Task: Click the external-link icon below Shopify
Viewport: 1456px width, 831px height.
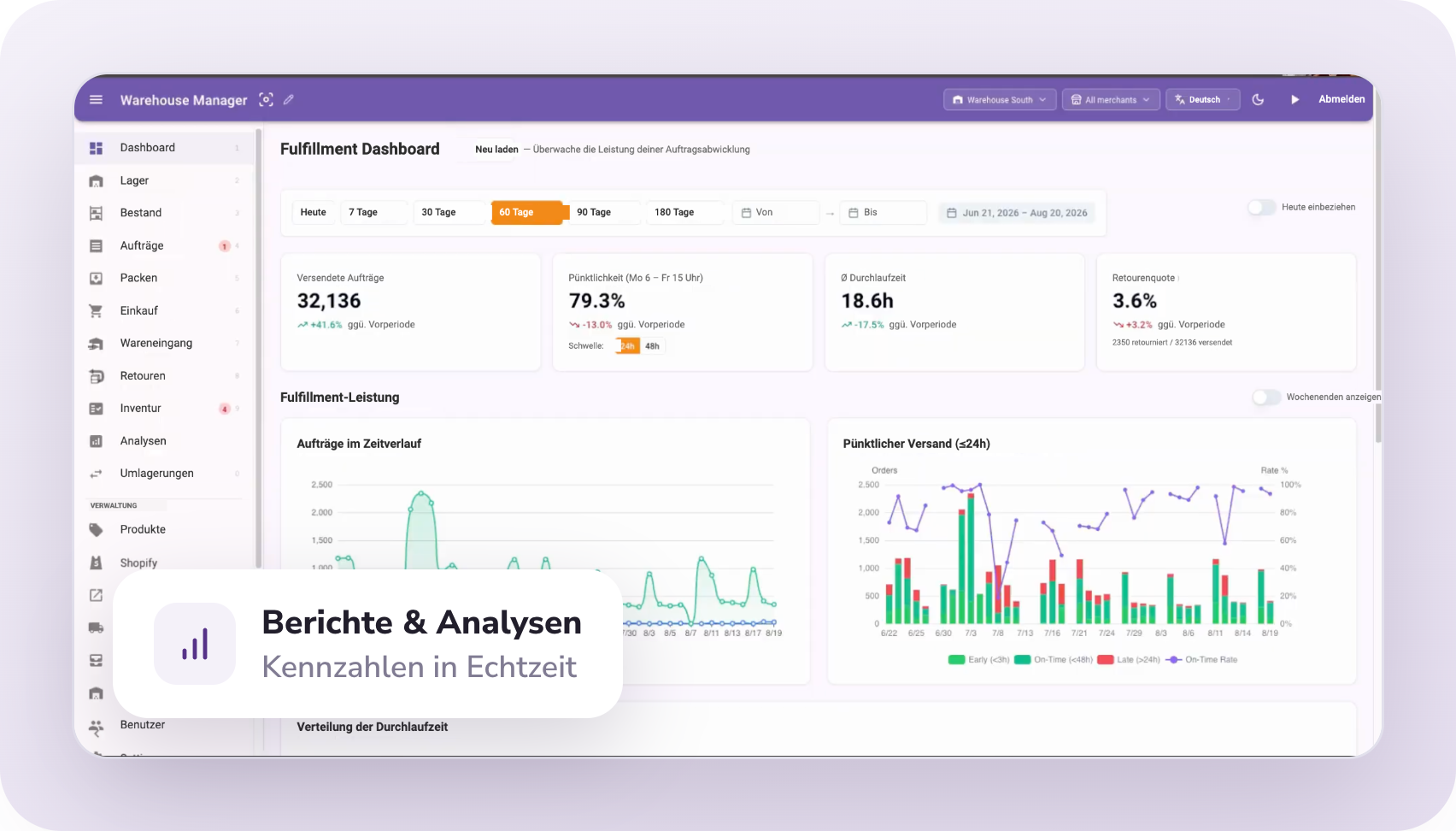Action: click(97, 595)
